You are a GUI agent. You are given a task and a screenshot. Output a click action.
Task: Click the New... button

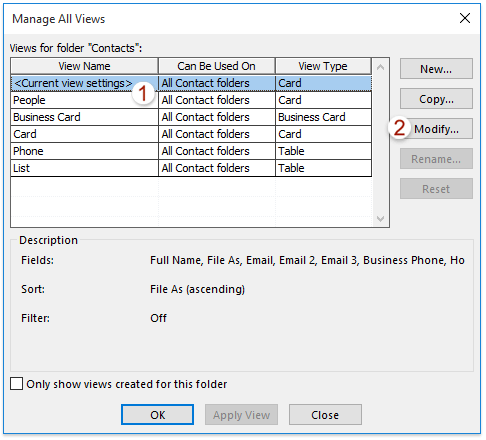pyautogui.click(x=436, y=69)
